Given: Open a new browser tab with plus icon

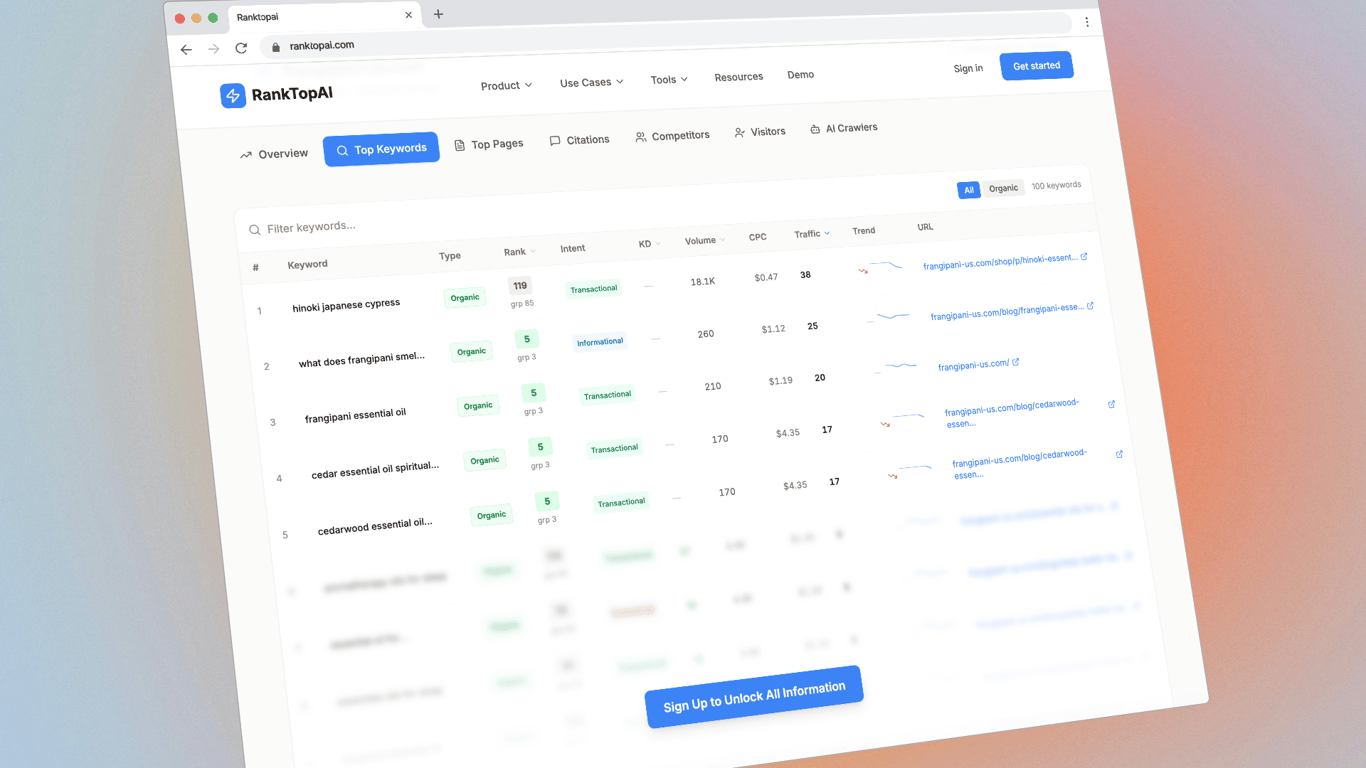Looking at the screenshot, I should point(438,14).
